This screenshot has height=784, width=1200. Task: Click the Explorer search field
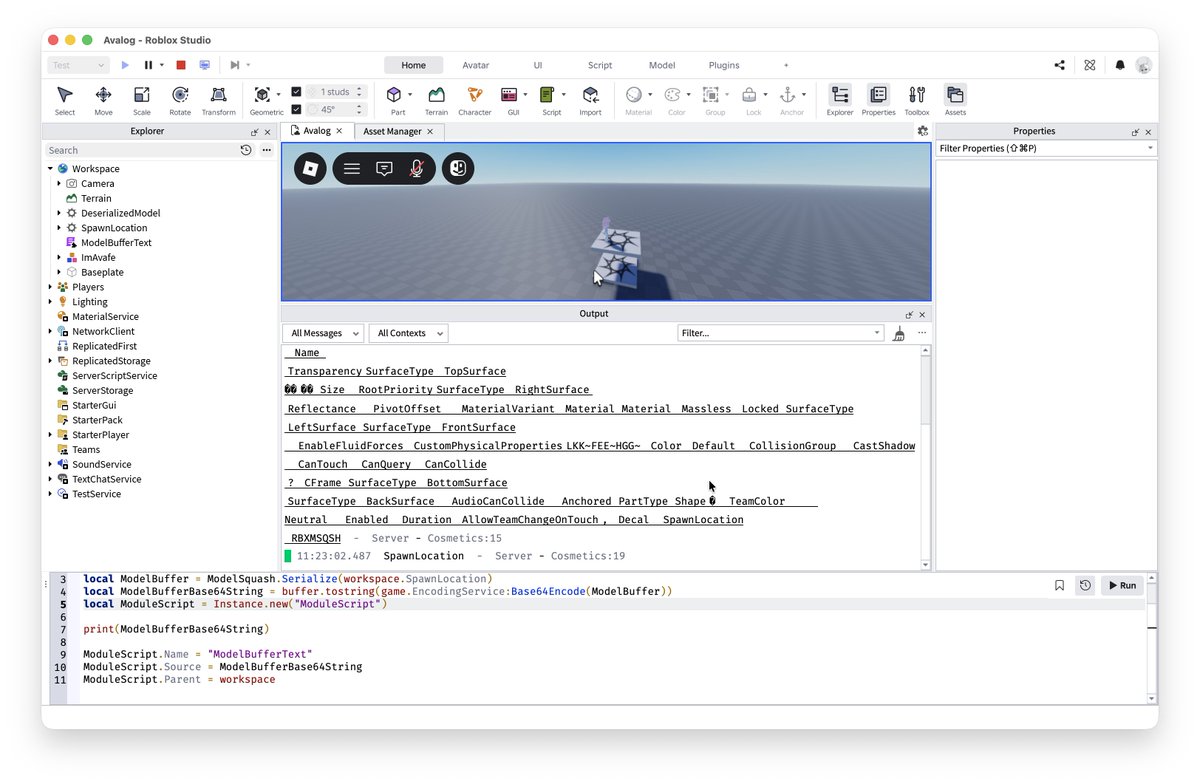coord(142,150)
